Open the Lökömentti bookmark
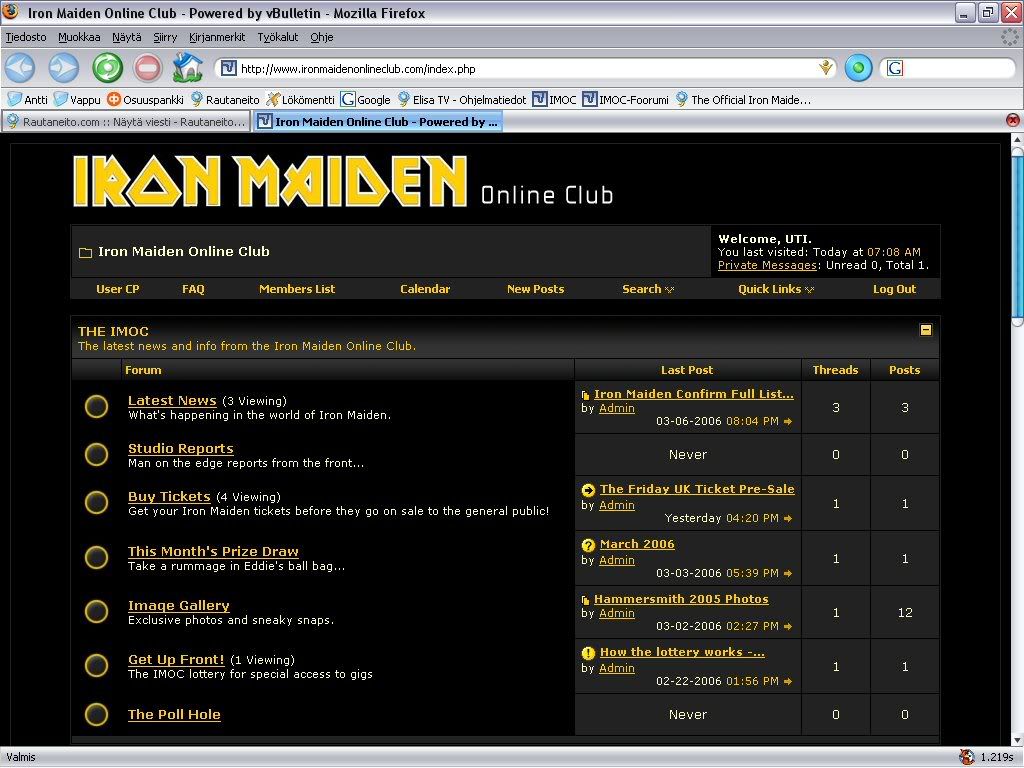 (x=300, y=100)
